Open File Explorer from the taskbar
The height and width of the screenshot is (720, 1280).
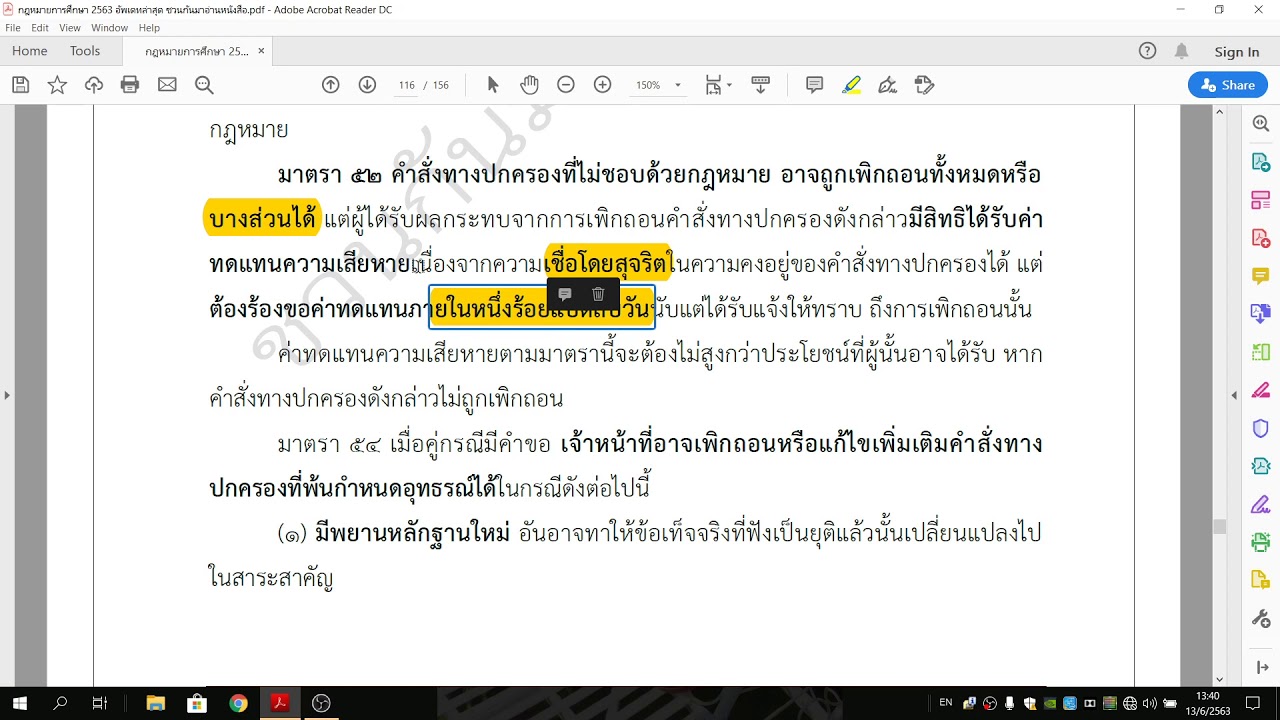click(155, 703)
